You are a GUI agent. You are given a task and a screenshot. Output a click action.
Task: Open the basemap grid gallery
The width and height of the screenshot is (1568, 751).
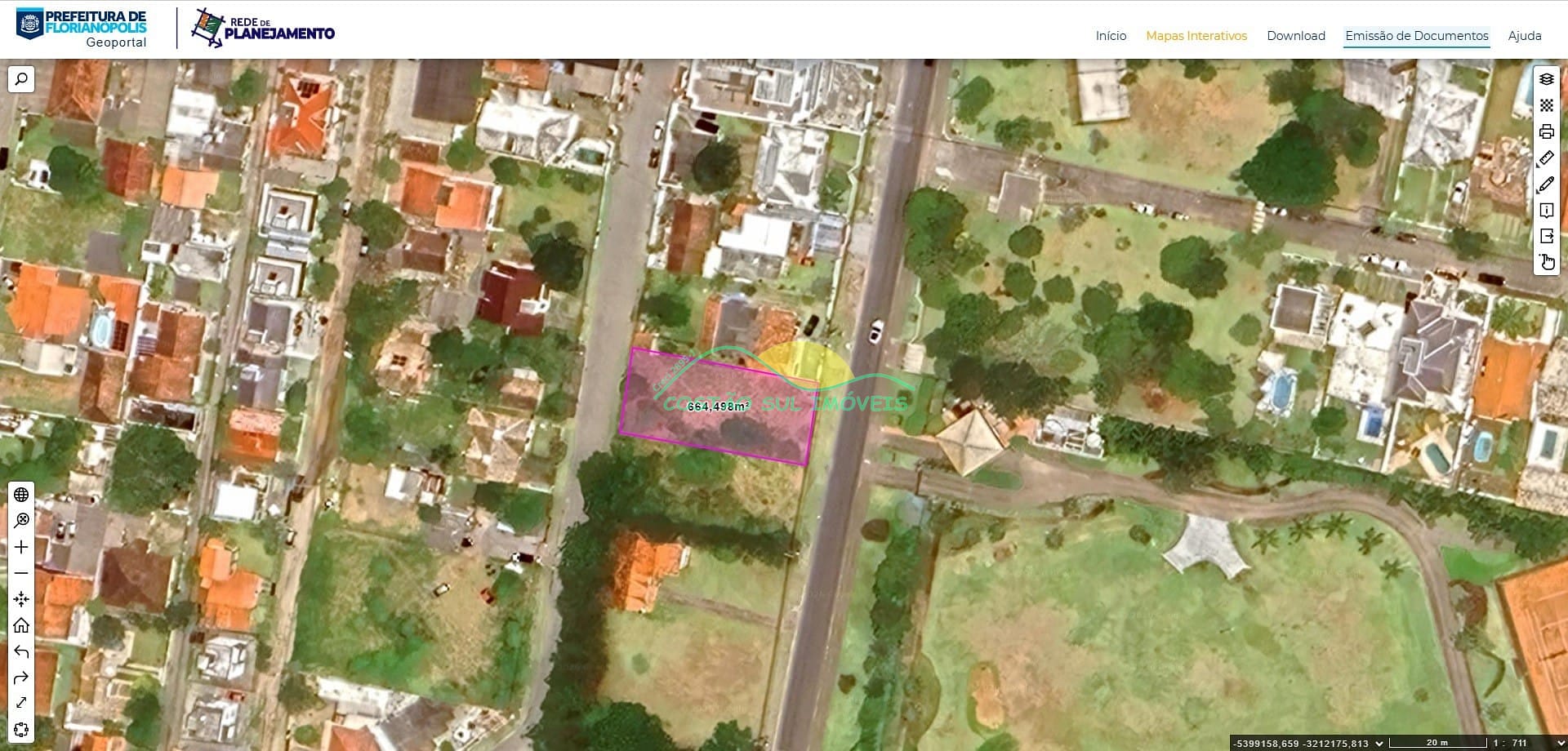(x=1546, y=105)
